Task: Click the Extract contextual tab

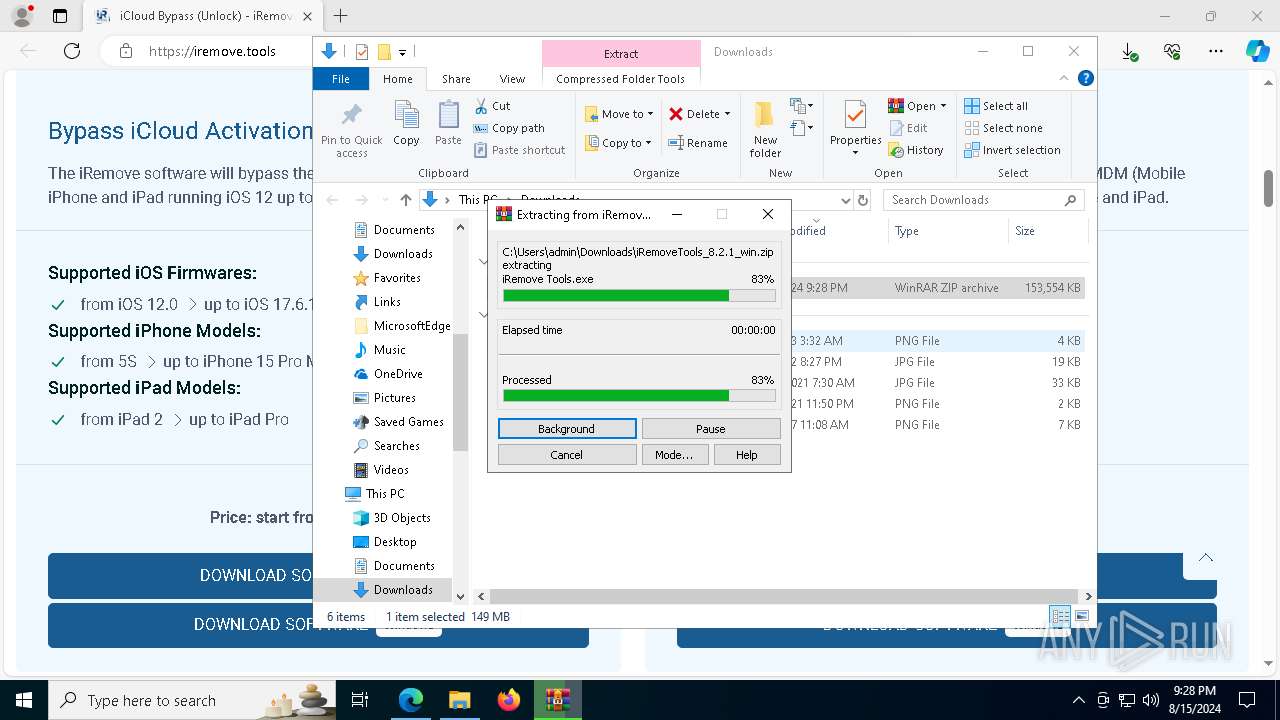Action: pos(621,54)
